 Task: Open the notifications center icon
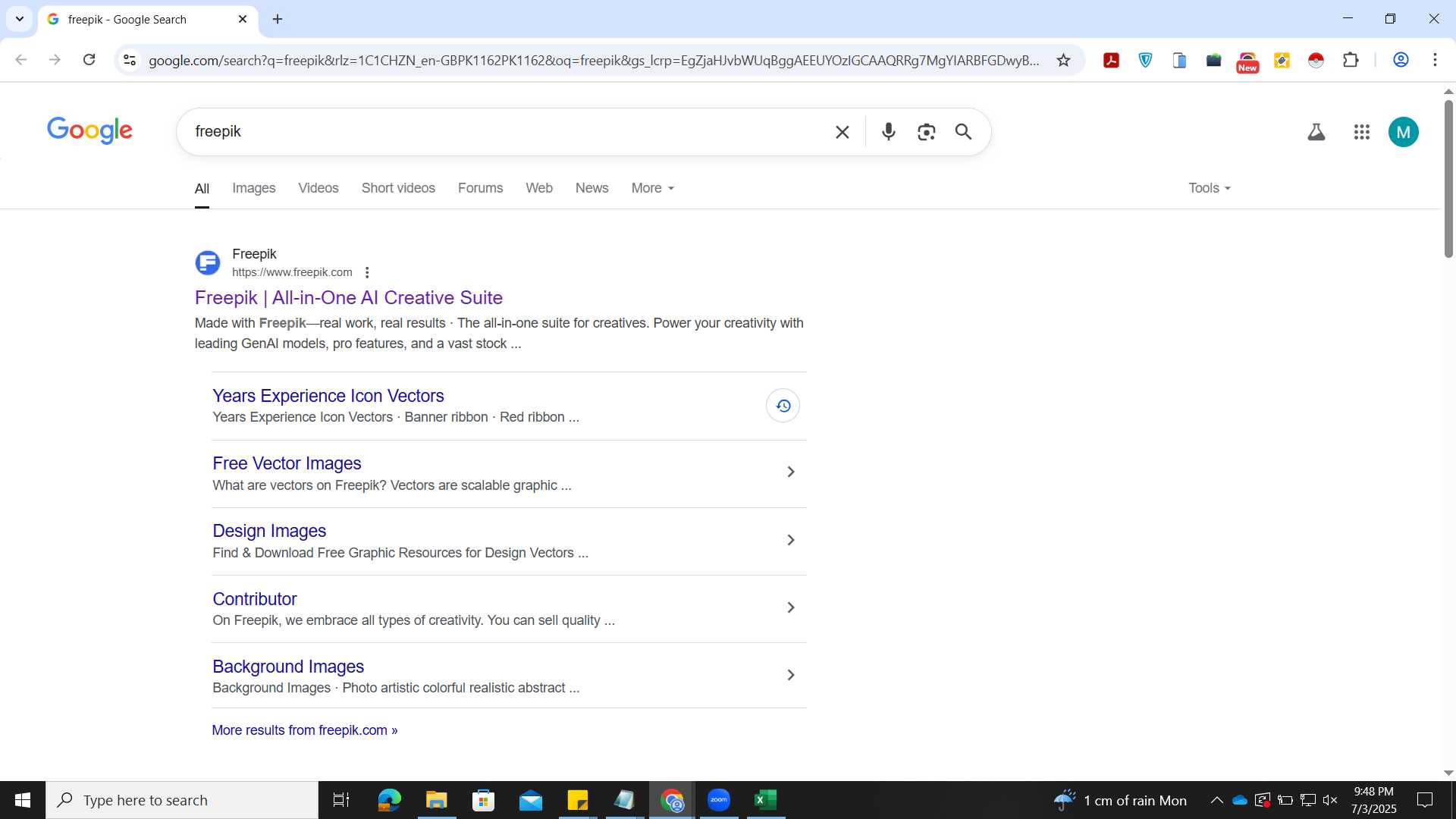pos(1425,800)
